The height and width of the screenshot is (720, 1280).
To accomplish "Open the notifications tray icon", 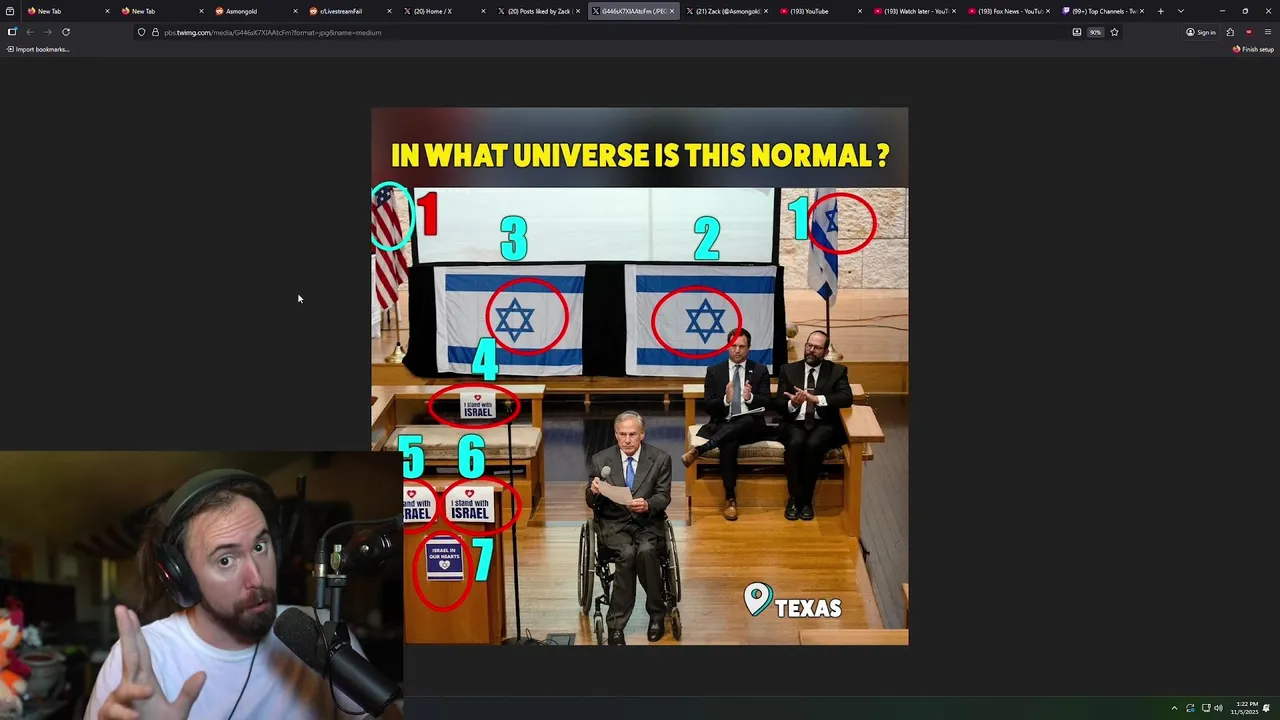I will [1268, 708].
